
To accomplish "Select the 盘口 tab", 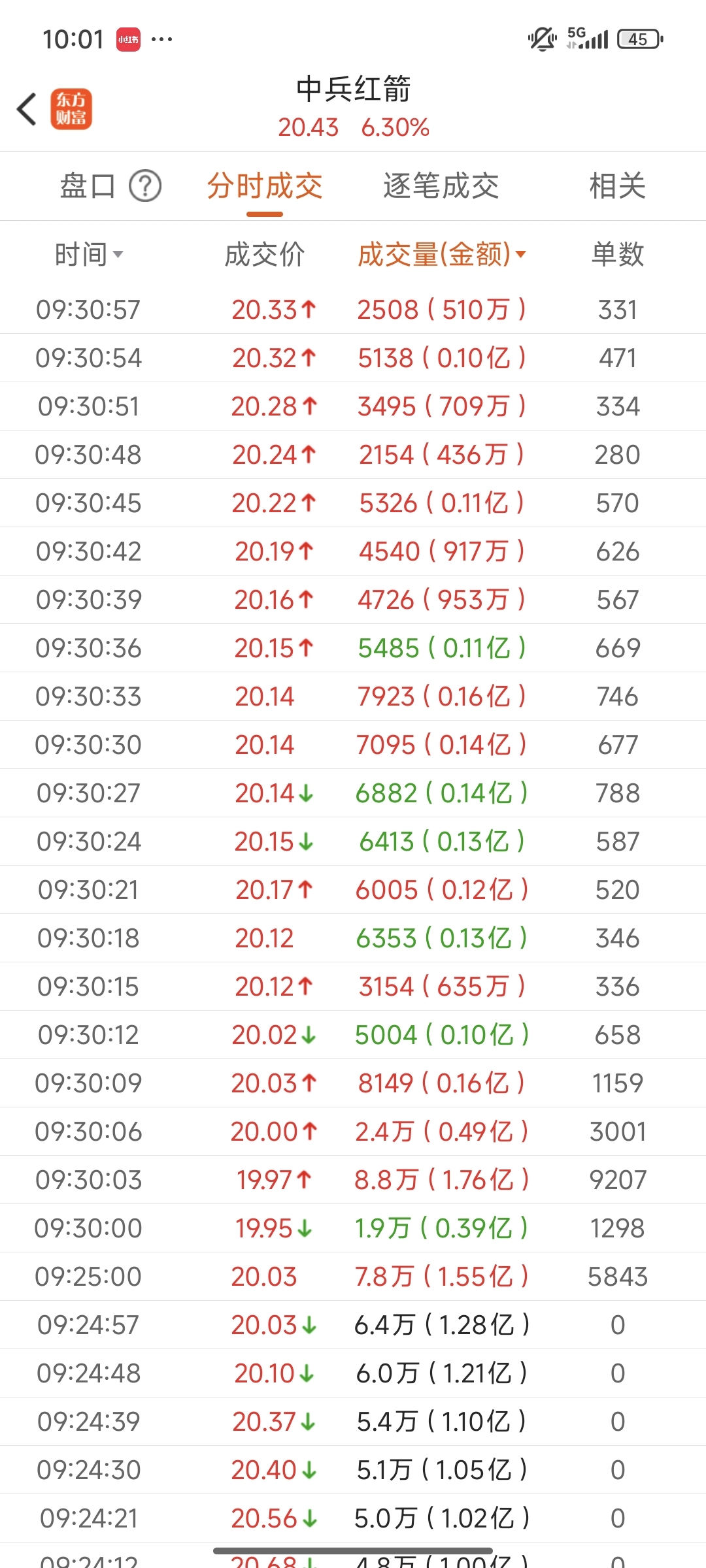I will (88, 186).
